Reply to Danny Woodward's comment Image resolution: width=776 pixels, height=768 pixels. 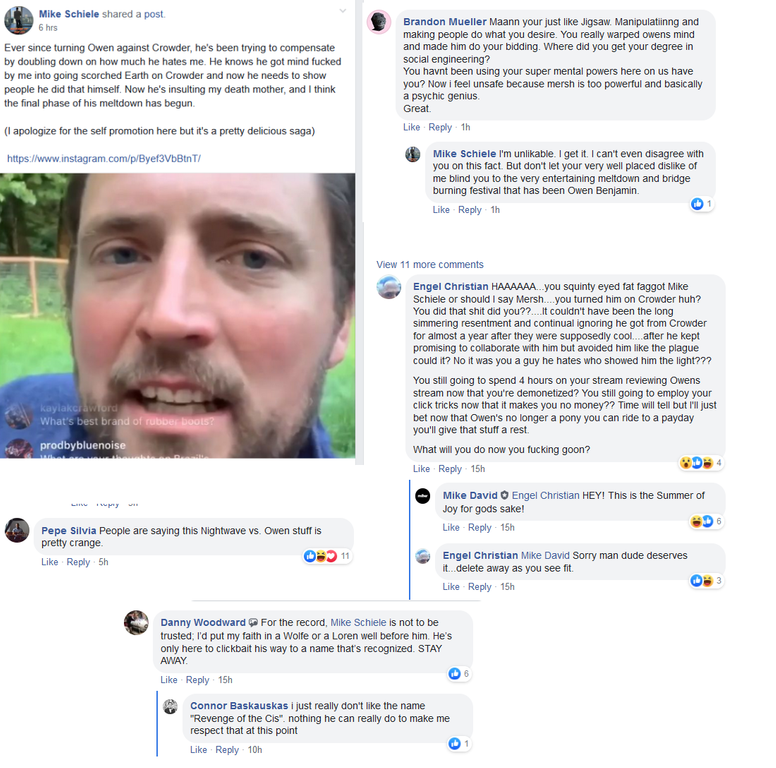[x=197, y=680]
